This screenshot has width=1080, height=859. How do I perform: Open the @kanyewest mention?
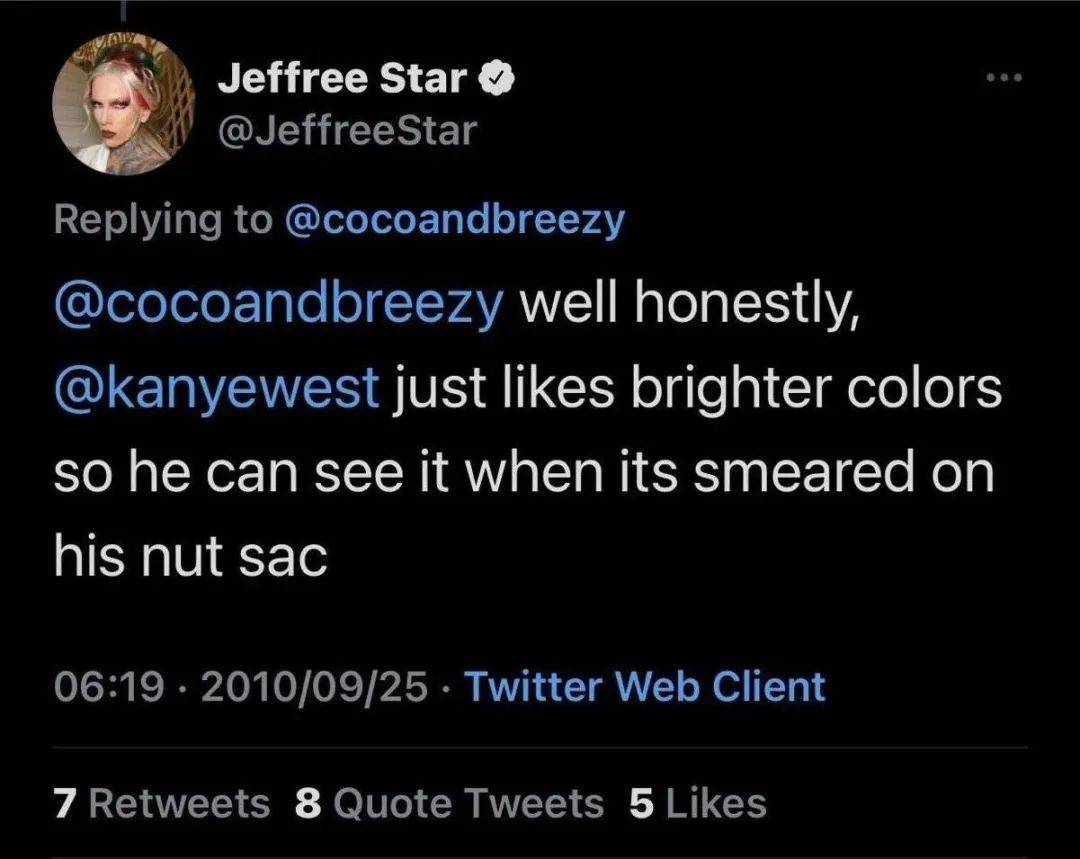[216, 389]
